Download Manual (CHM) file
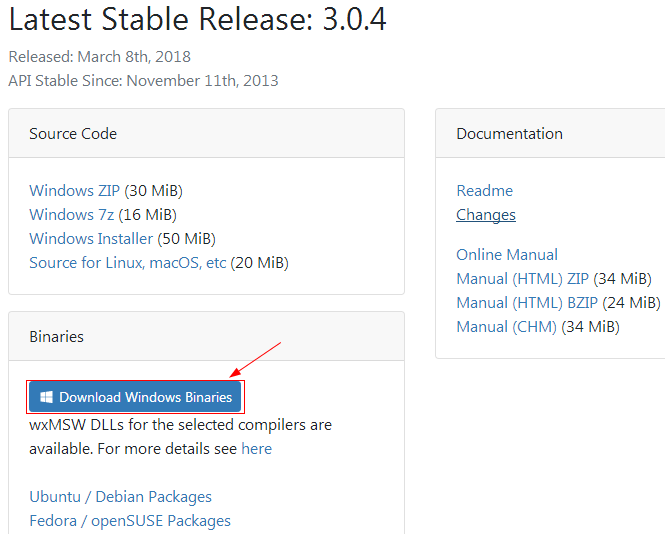The image size is (665, 534). click(506, 327)
